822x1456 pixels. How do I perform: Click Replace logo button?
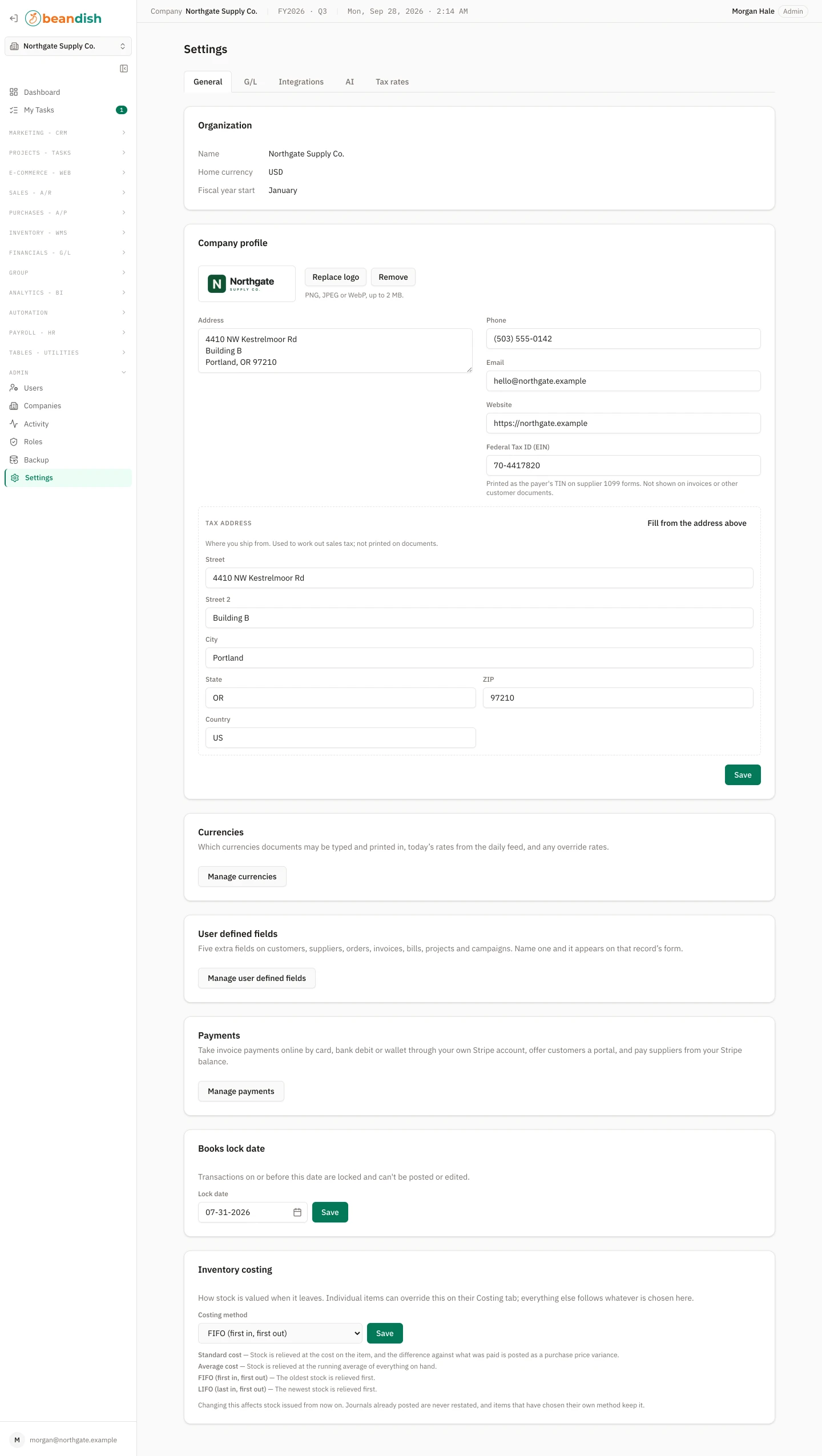pyautogui.click(x=336, y=277)
